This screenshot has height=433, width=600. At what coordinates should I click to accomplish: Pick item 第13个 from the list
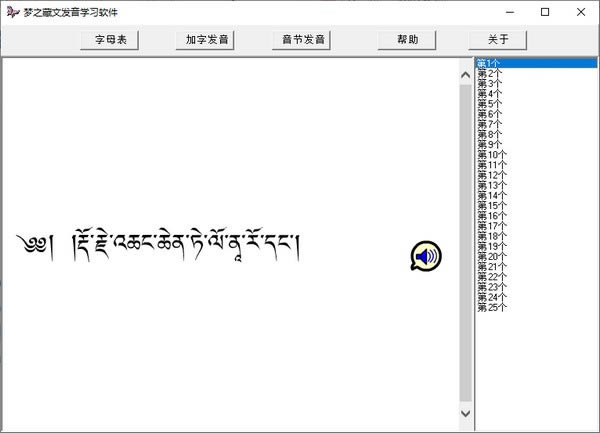492,185
